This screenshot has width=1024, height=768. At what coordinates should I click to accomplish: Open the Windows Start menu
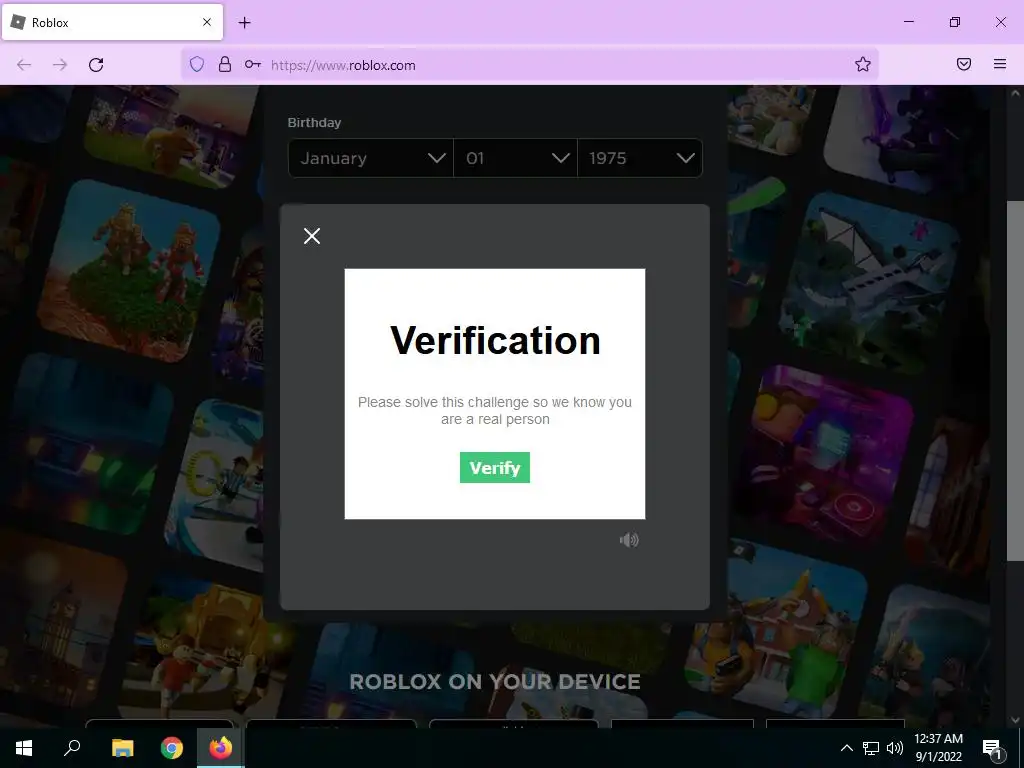(x=24, y=748)
